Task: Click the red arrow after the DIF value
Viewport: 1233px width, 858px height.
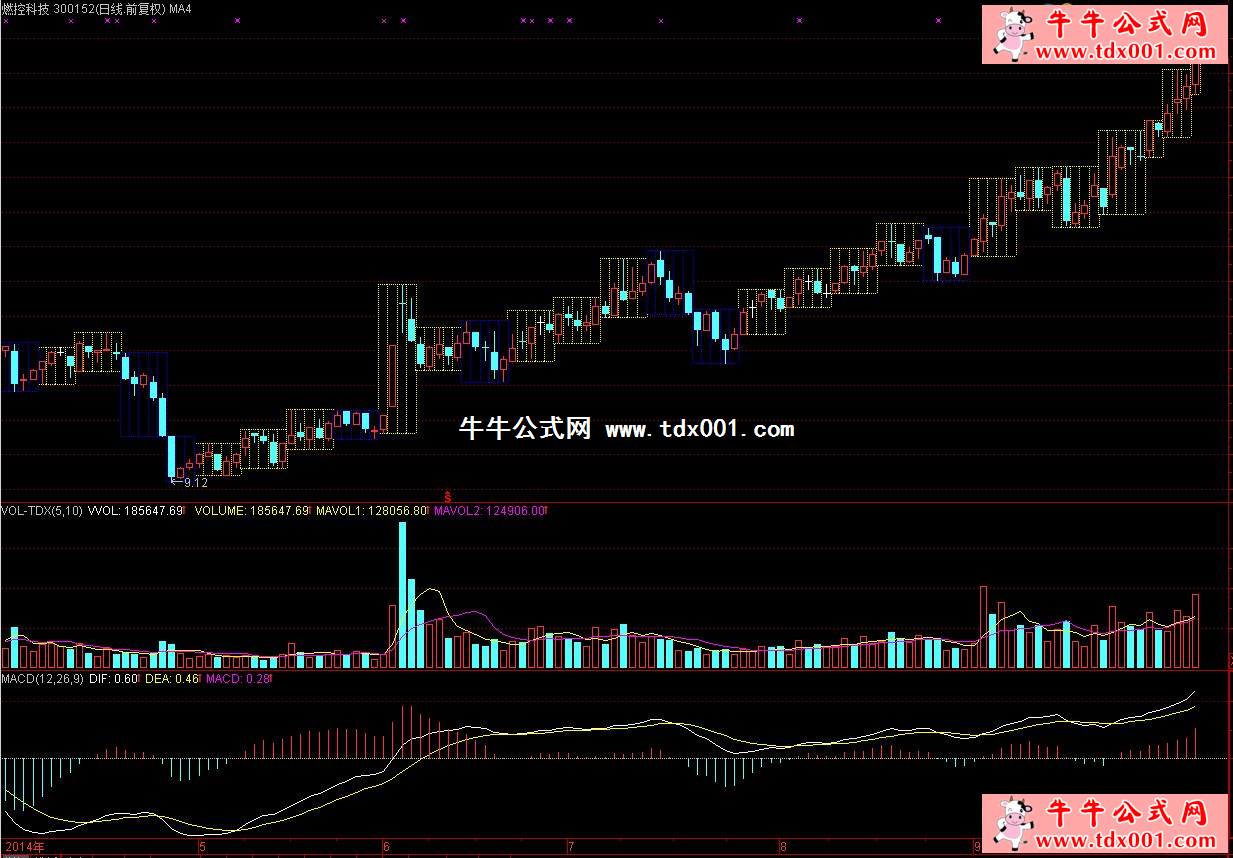Action: click(141, 679)
